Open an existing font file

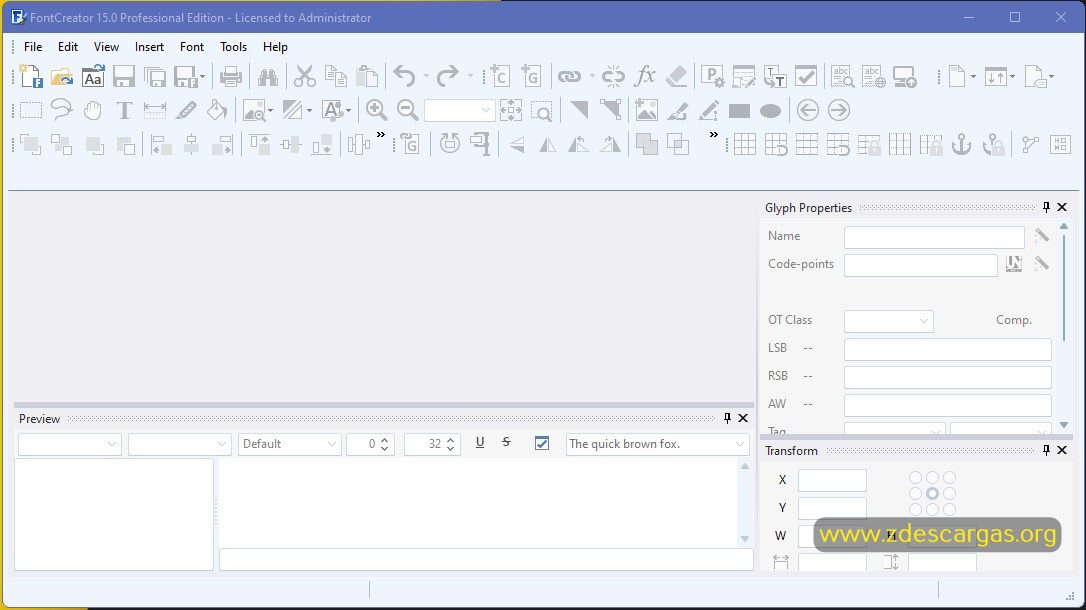click(x=62, y=76)
